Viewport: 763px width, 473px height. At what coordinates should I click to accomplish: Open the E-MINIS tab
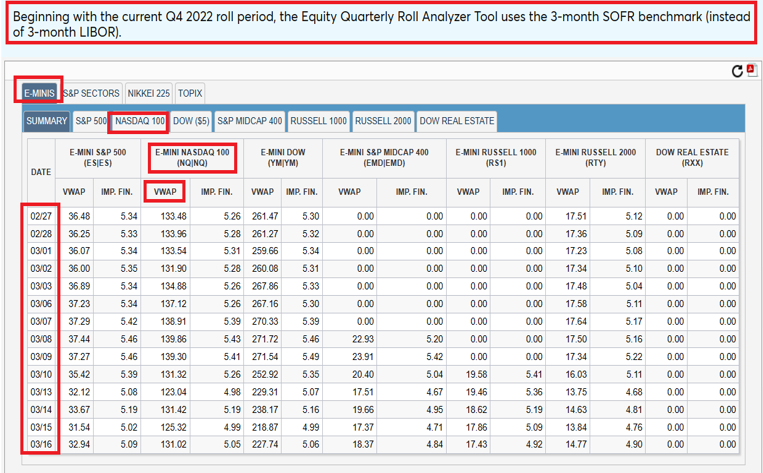(39, 93)
